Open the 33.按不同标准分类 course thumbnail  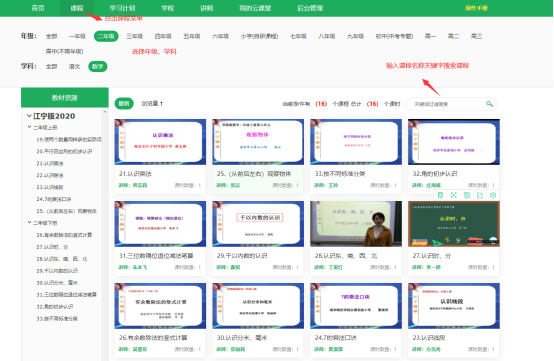(356, 142)
